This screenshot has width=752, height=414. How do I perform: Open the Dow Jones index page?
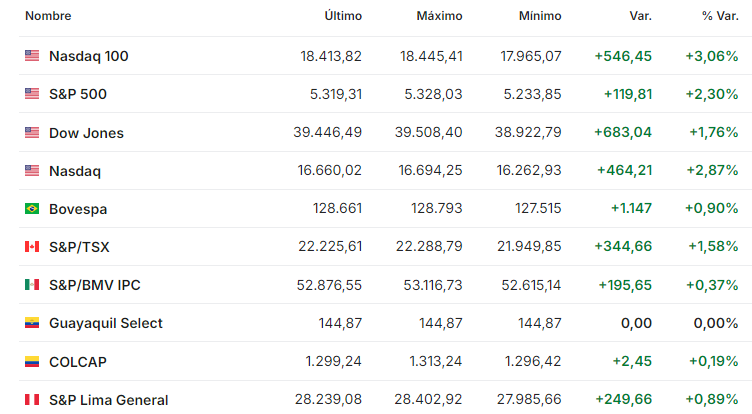pyautogui.click(x=86, y=133)
